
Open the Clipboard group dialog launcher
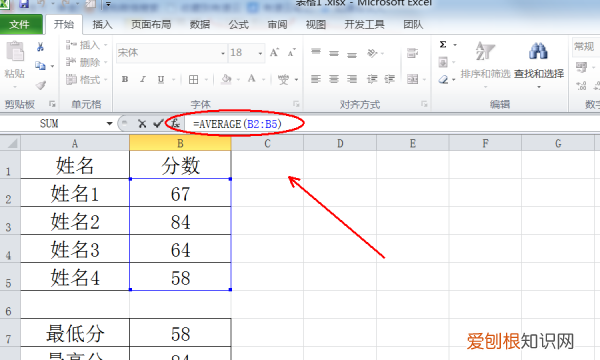click(x=52, y=104)
